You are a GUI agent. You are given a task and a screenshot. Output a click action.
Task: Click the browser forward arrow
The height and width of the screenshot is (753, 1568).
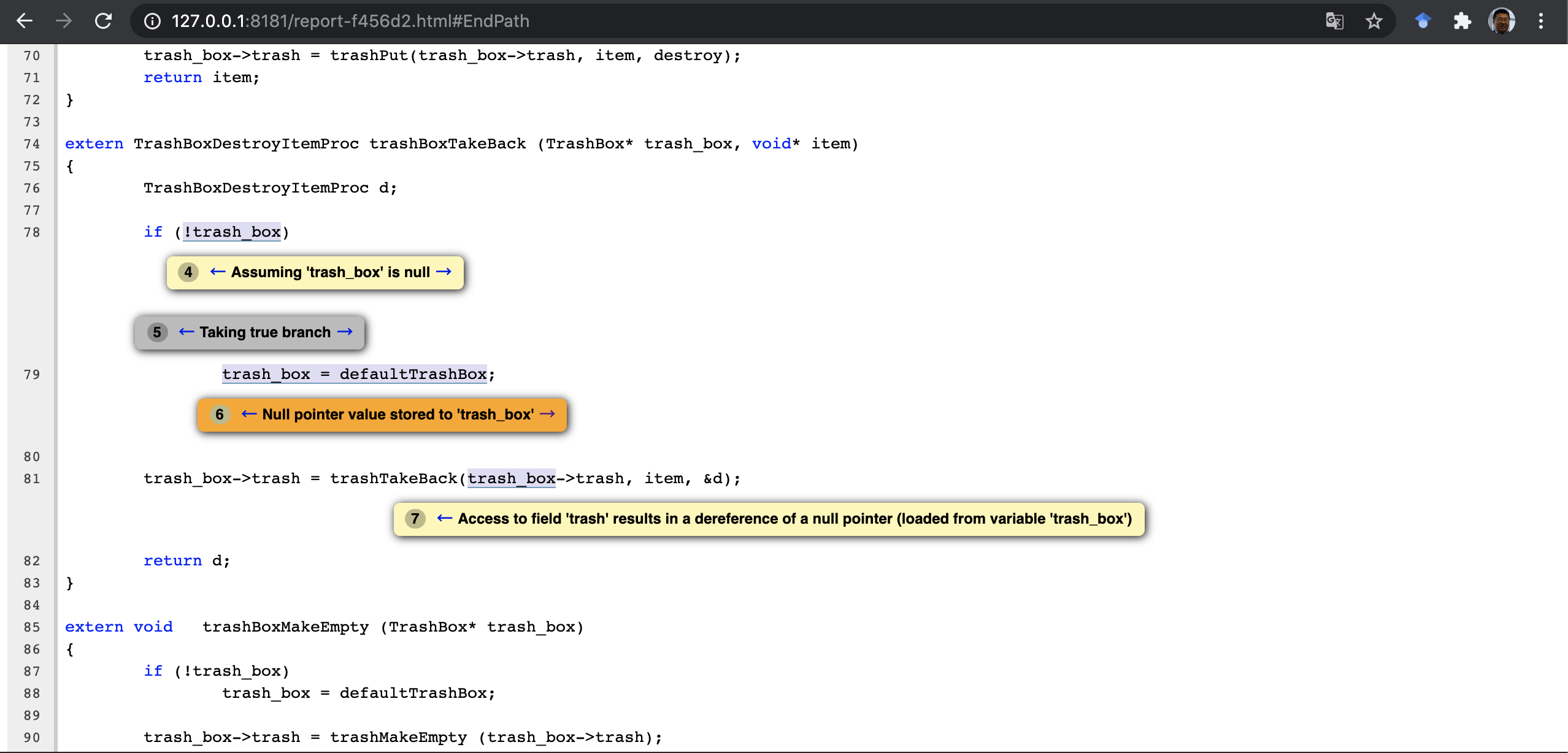pyautogui.click(x=64, y=21)
